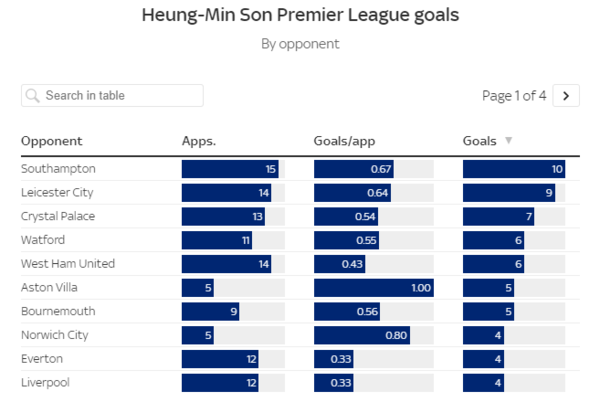Screen dimensions: 600x402
Task: Sort by Opponent column header
Action: [x=51, y=141]
